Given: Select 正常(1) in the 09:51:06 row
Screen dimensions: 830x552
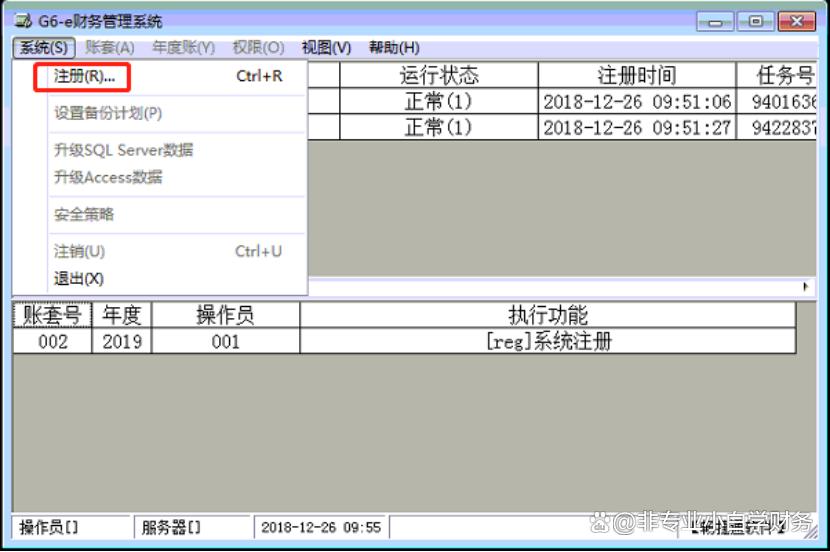Looking at the screenshot, I should click(439, 101).
